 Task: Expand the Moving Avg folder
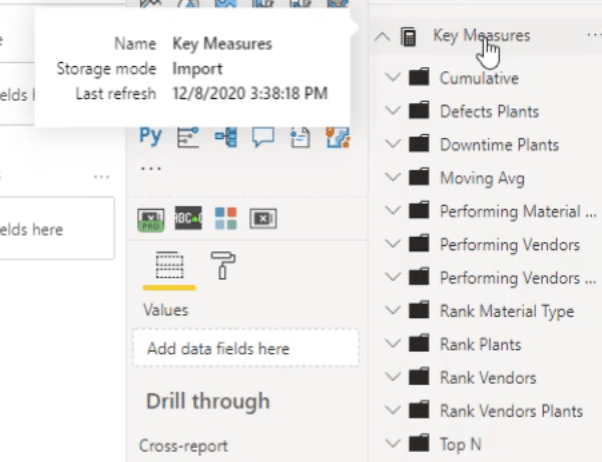(393, 177)
